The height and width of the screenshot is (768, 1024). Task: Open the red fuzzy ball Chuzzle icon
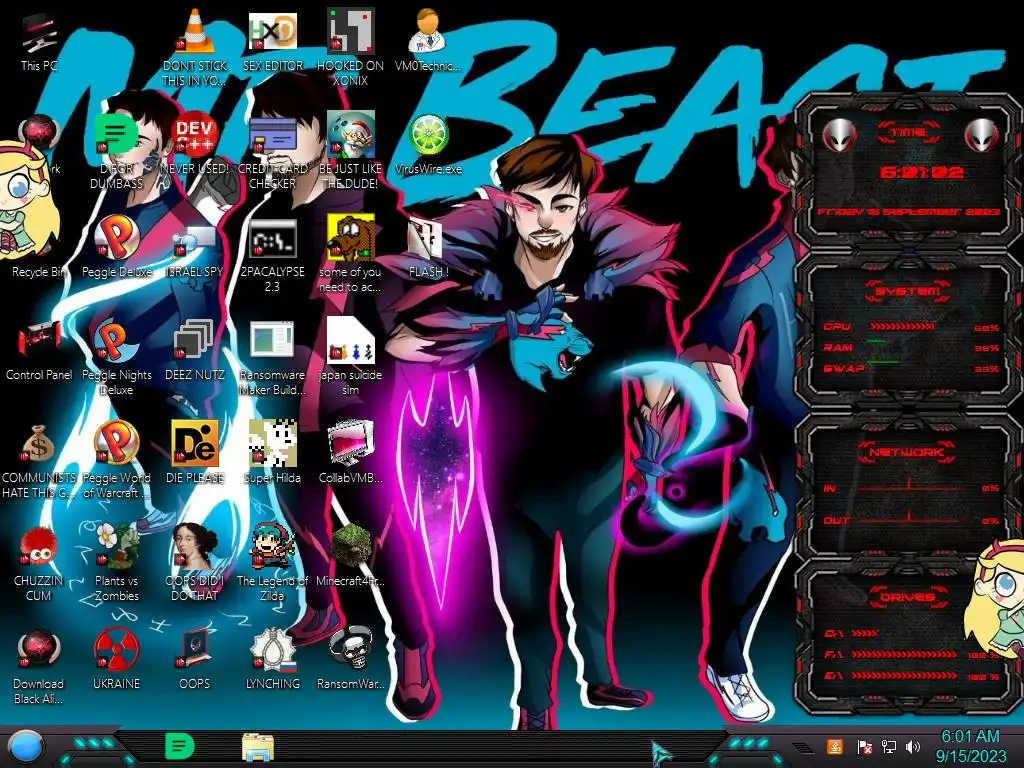click(39, 563)
